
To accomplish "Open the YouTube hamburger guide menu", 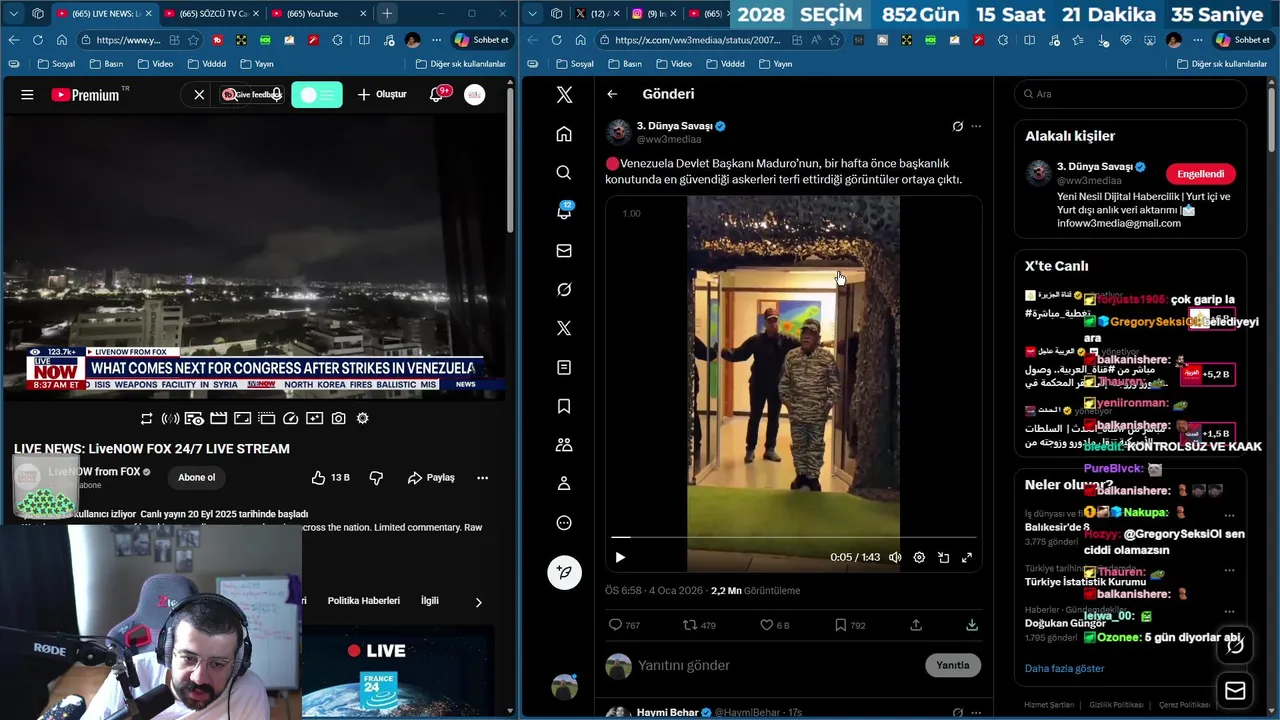I will [x=27, y=95].
